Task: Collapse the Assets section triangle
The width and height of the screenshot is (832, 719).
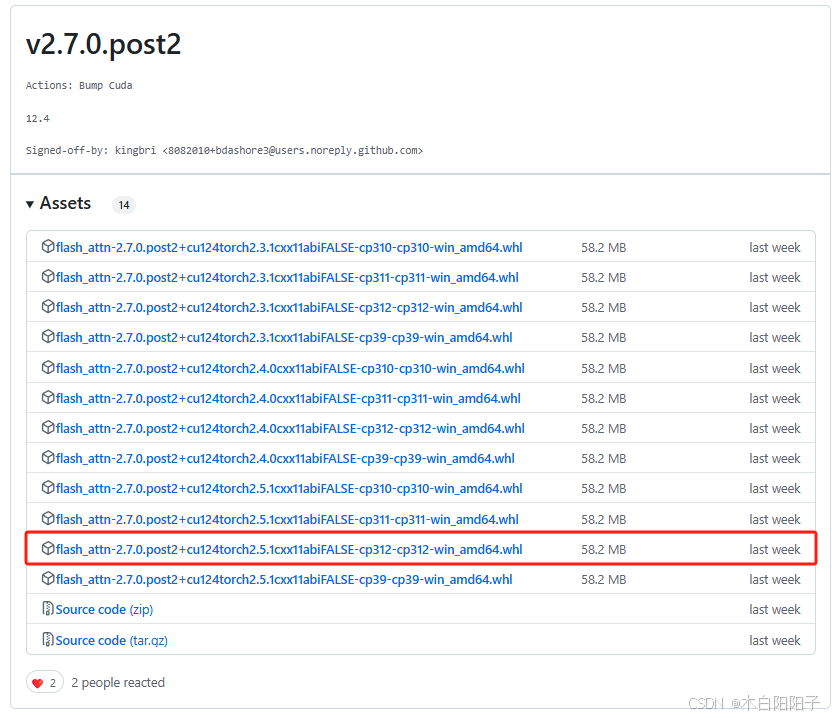Action: [x=30, y=204]
